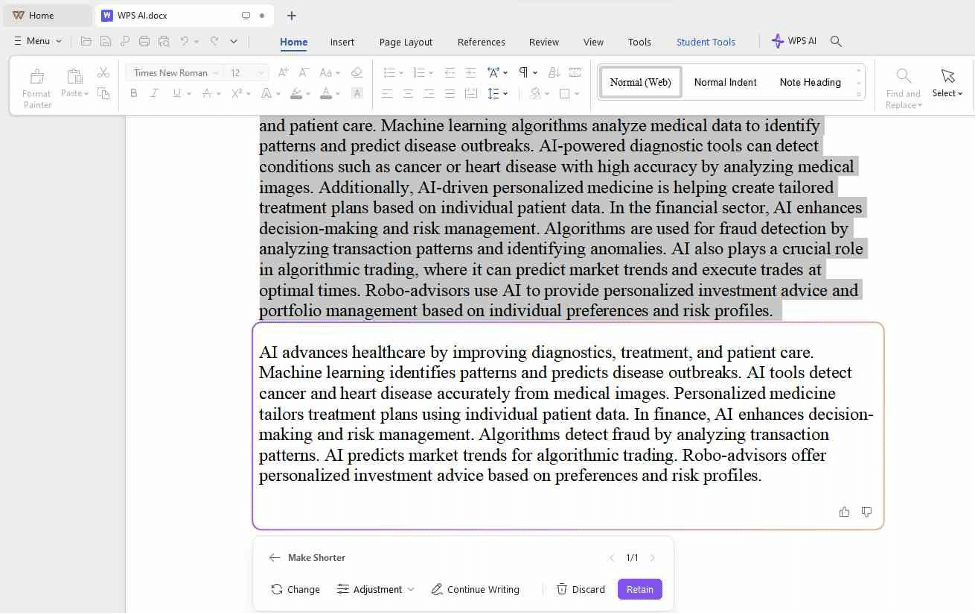Click the Clear Formatting eraser icon
Viewport: 977px width, 614px height.
coord(357,73)
